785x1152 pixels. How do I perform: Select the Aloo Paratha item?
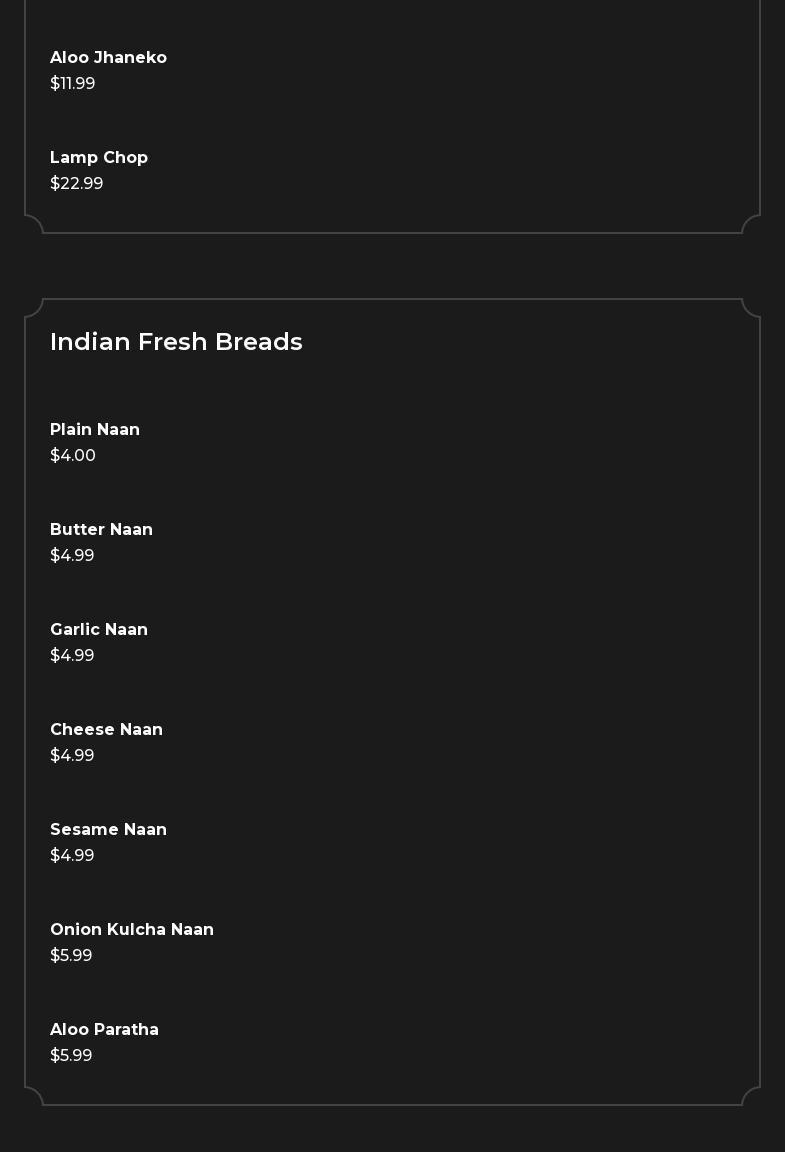click(104, 1030)
